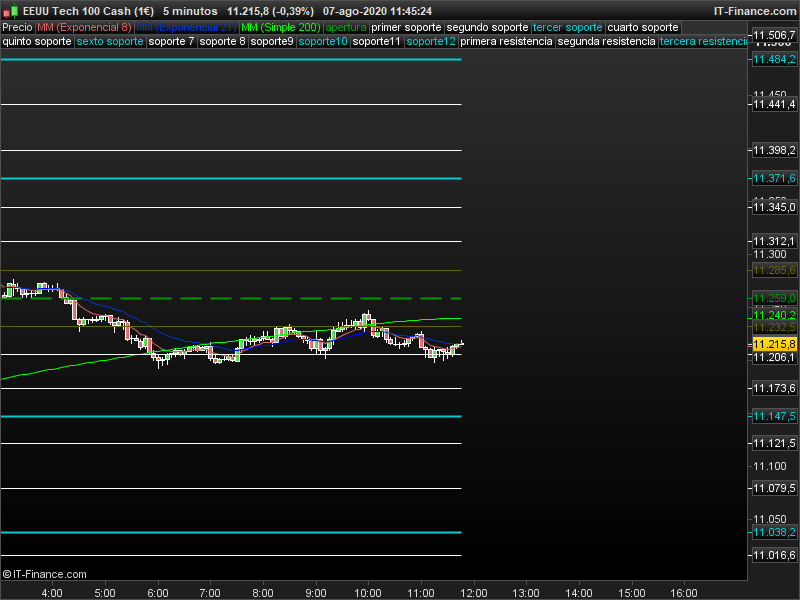Click the green 11.259,0 apertura price tag
The height and width of the screenshot is (600, 800).
[x=772, y=298]
